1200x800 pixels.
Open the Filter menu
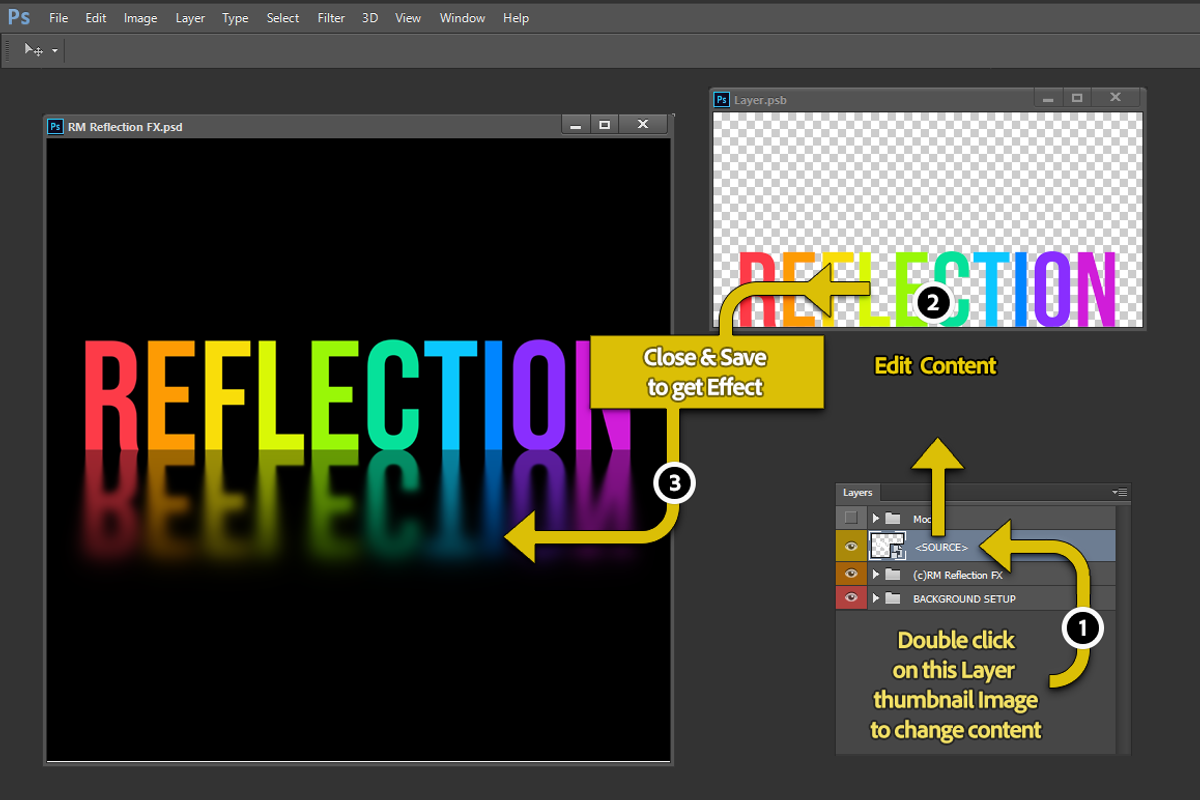331,18
